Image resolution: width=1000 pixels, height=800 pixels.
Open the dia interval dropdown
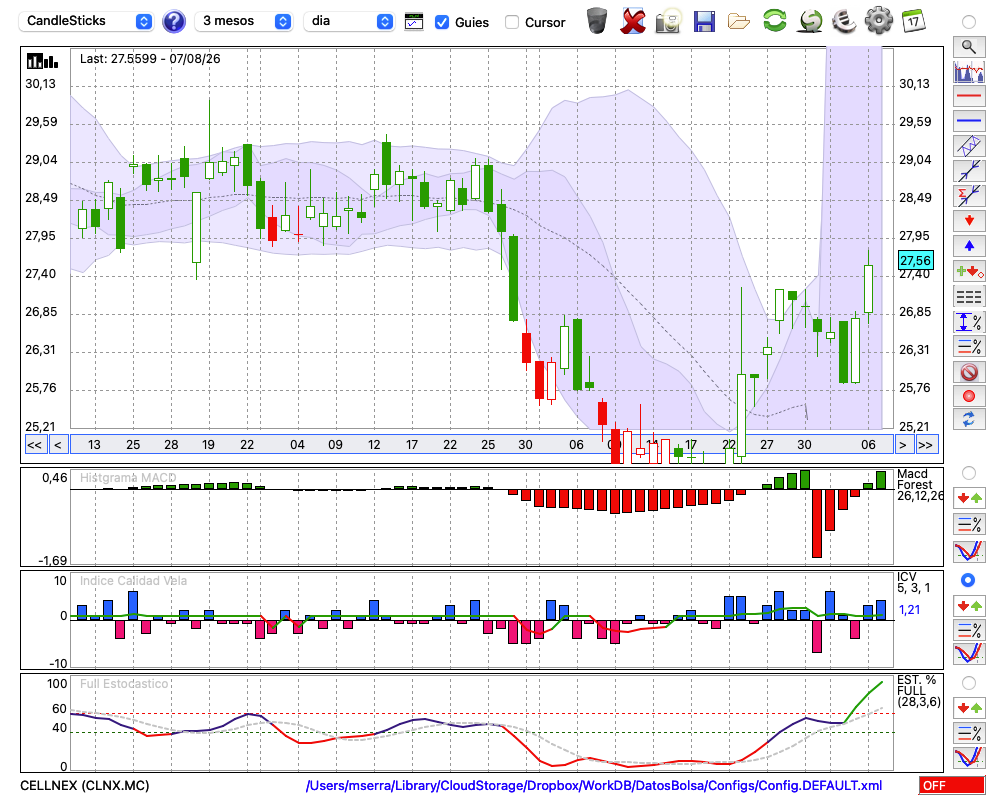pyautogui.click(x=349, y=21)
